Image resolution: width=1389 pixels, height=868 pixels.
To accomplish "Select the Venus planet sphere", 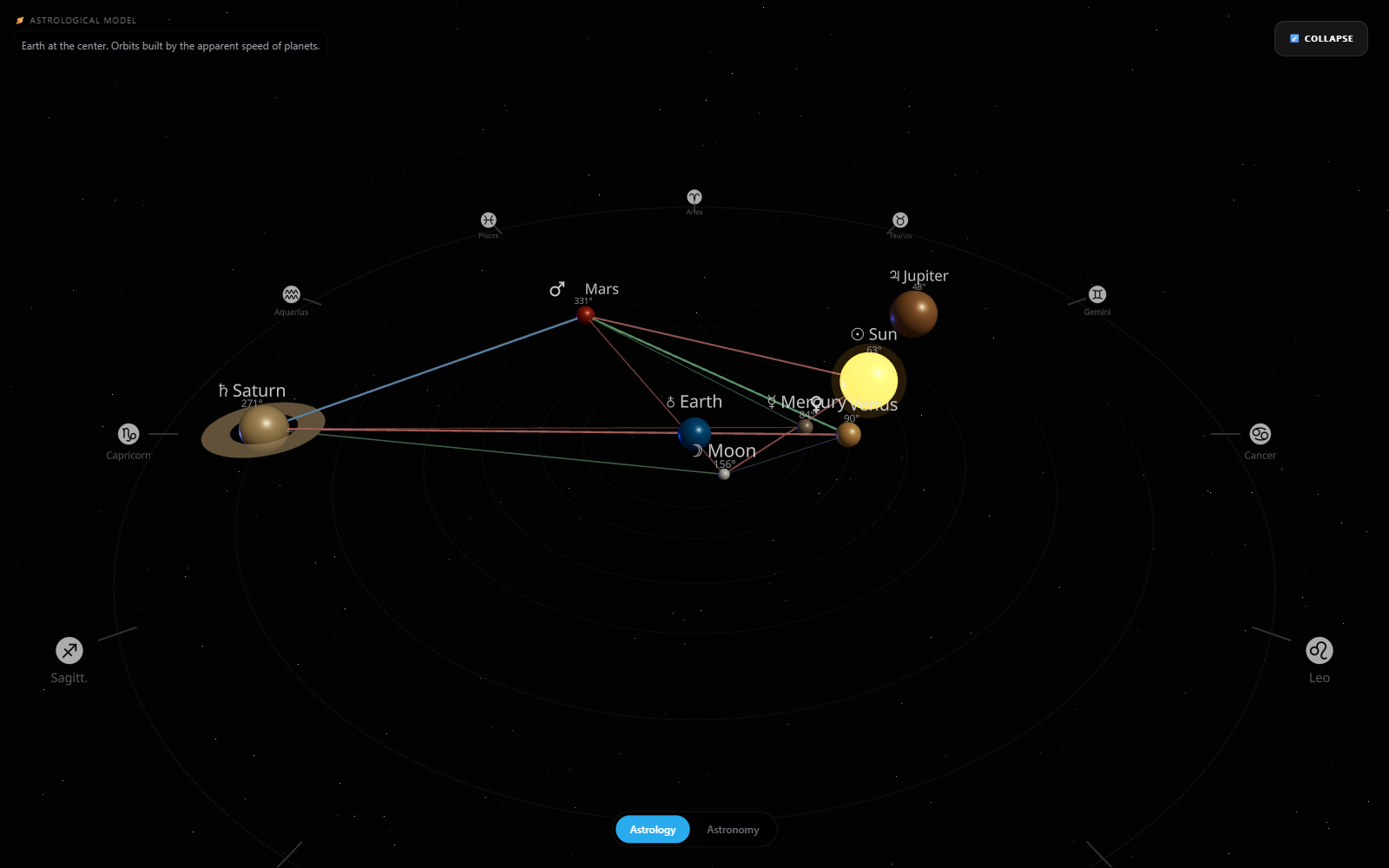I will [x=848, y=434].
